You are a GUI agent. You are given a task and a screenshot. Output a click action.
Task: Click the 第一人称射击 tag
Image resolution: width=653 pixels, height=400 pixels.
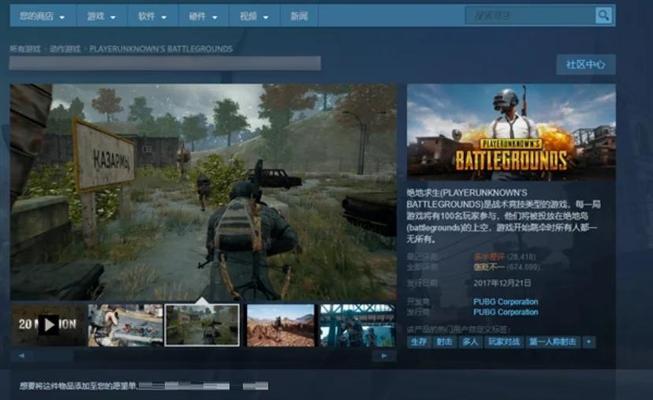point(553,342)
